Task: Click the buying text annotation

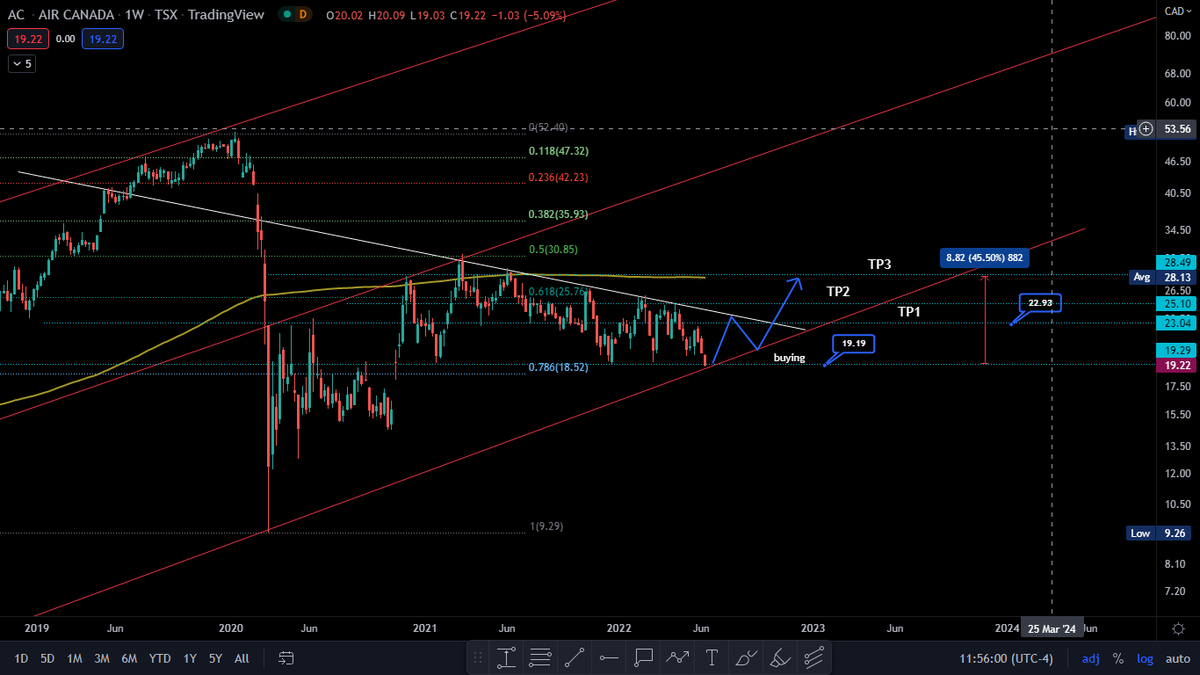Action: [x=789, y=357]
